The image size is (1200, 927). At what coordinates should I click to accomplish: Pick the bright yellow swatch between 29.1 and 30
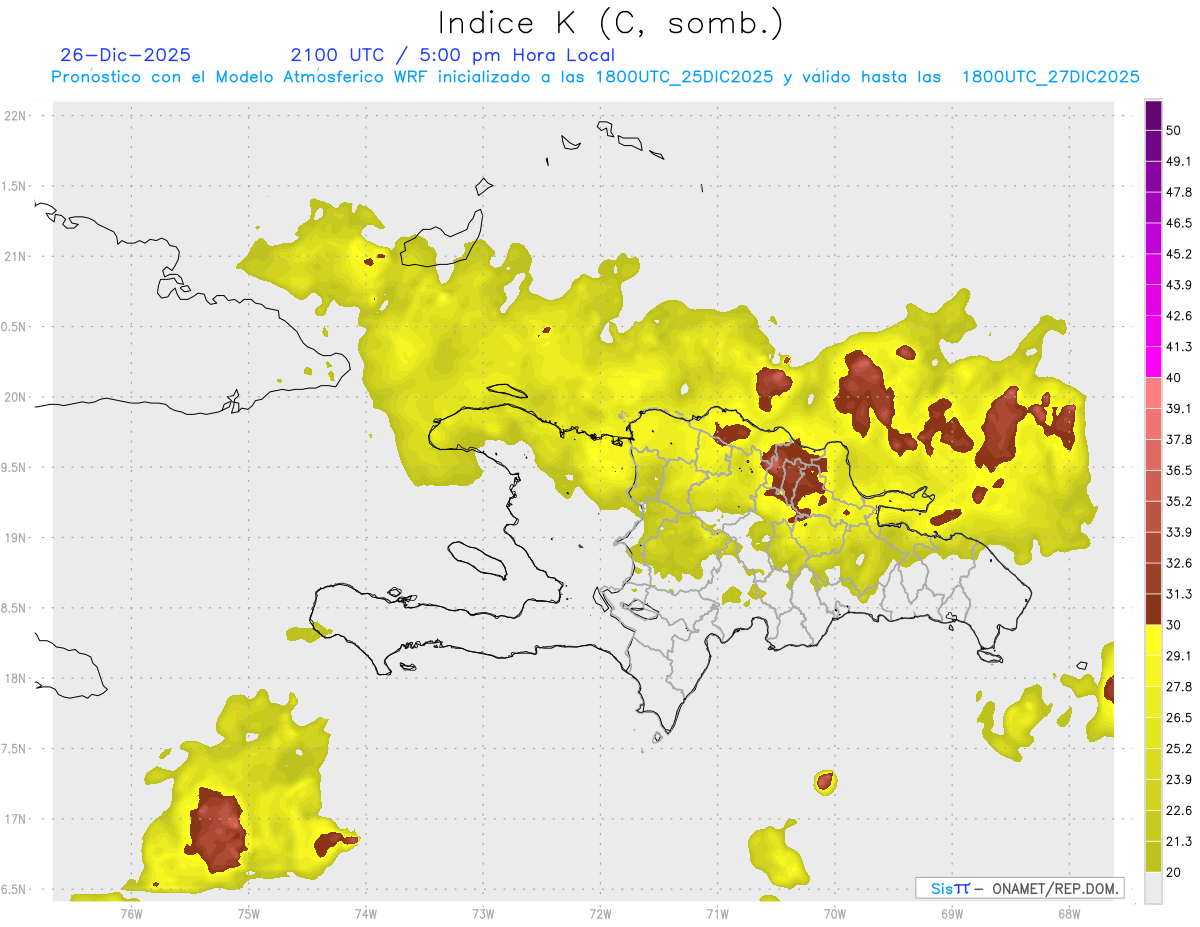[x=1154, y=641]
